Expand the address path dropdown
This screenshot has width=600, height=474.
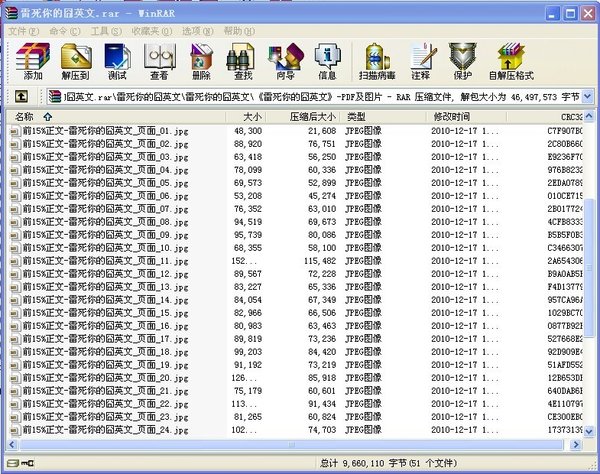click(588, 97)
